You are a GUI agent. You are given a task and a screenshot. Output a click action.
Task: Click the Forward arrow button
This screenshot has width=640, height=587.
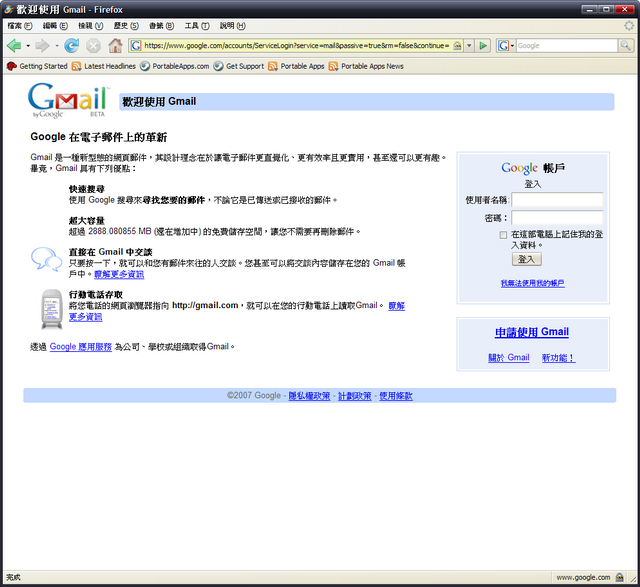(42, 45)
